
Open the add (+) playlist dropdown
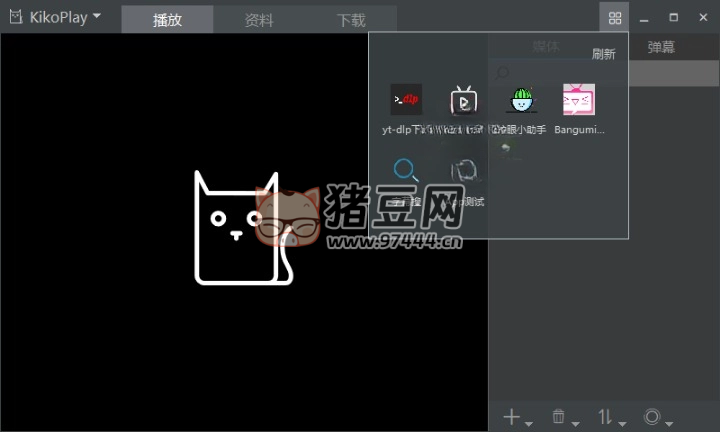pos(516,417)
